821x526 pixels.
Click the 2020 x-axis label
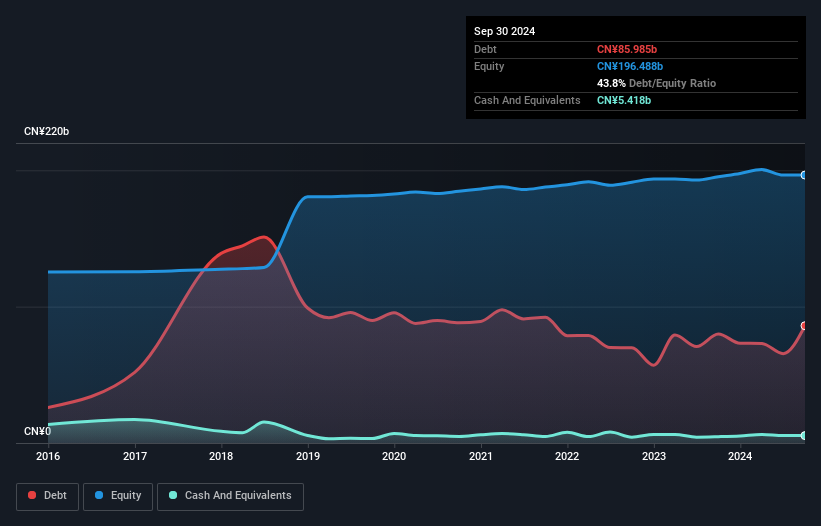tap(394, 456)
